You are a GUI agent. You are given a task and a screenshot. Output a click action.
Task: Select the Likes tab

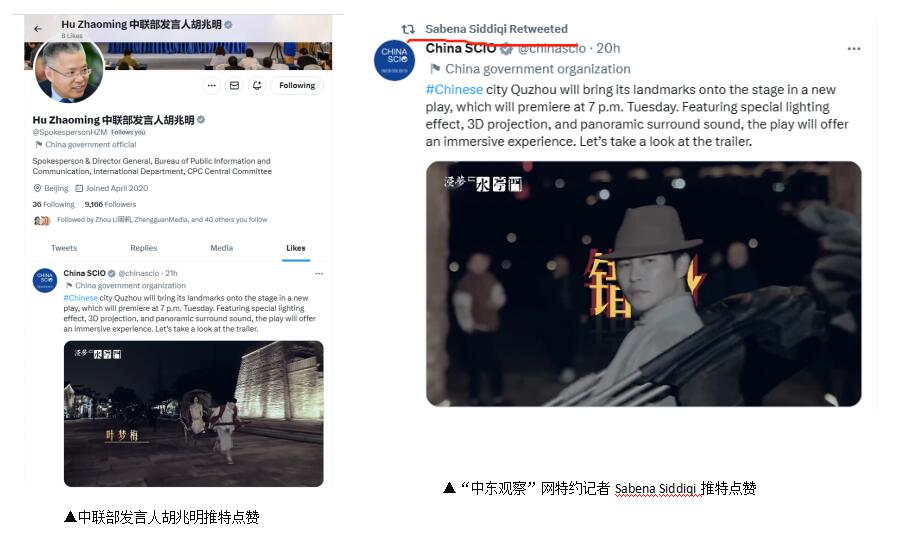[x=296, y=248]
